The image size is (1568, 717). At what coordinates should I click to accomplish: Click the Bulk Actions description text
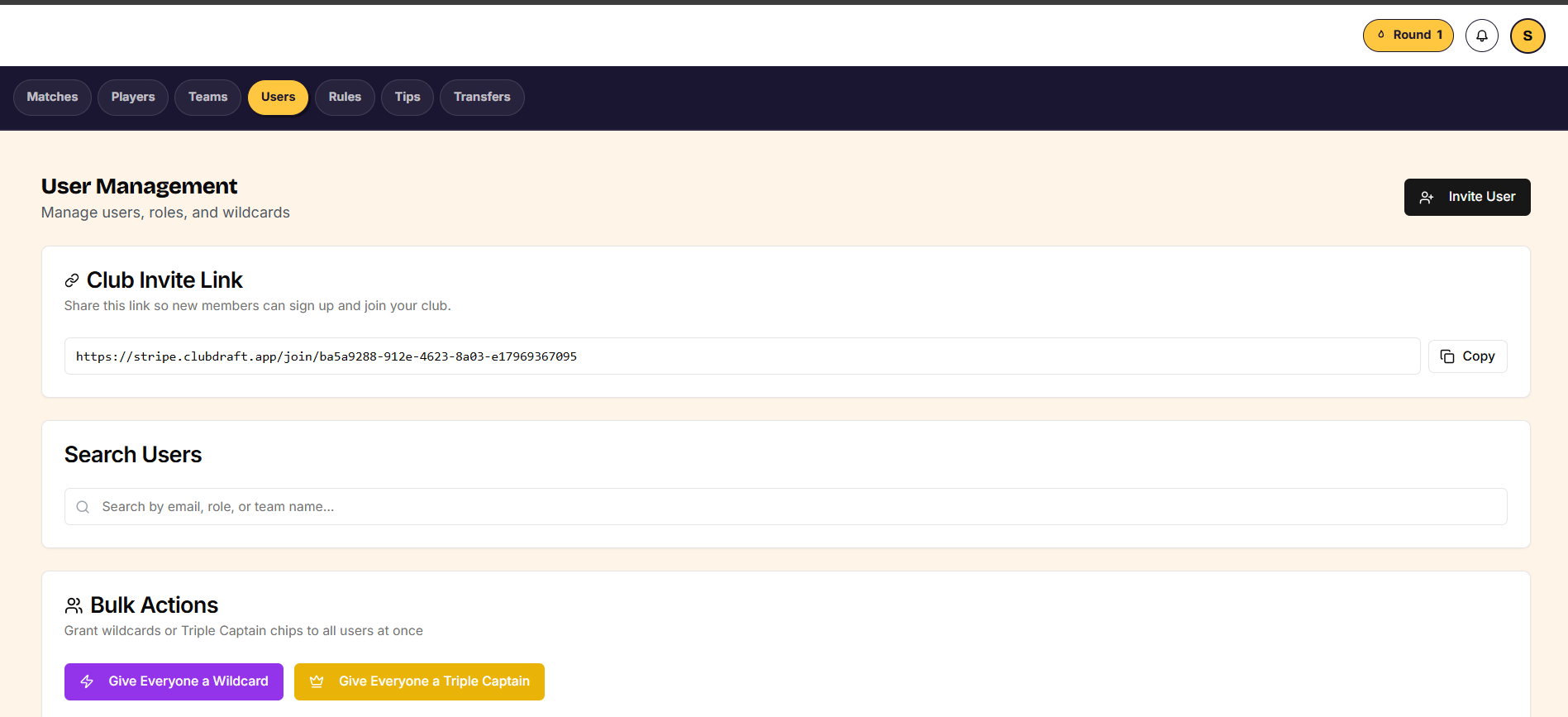243,631
